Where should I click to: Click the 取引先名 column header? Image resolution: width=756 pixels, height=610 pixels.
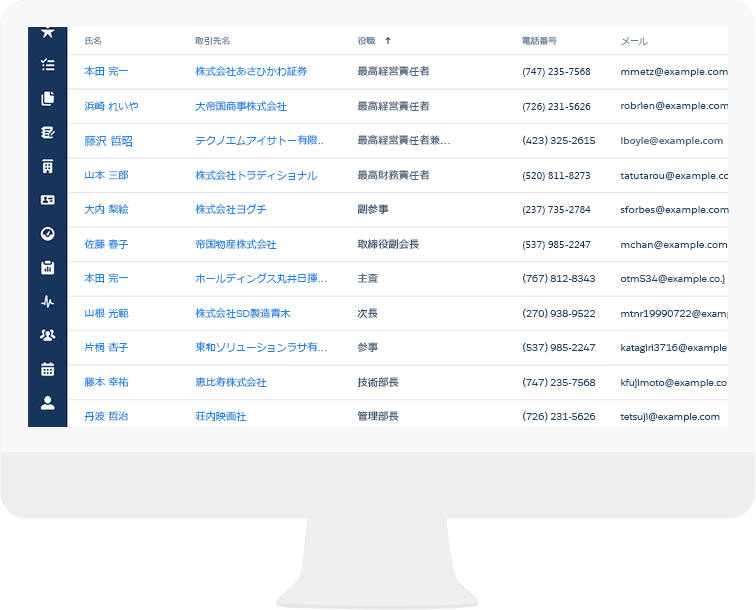point(212,41)
